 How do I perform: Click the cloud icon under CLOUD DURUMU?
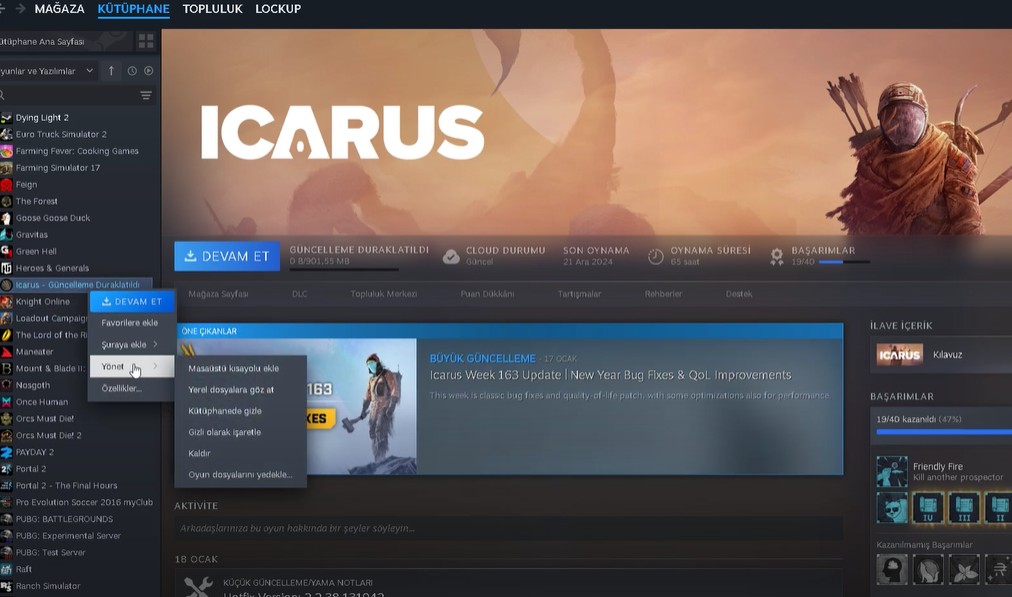click(451, 253)
